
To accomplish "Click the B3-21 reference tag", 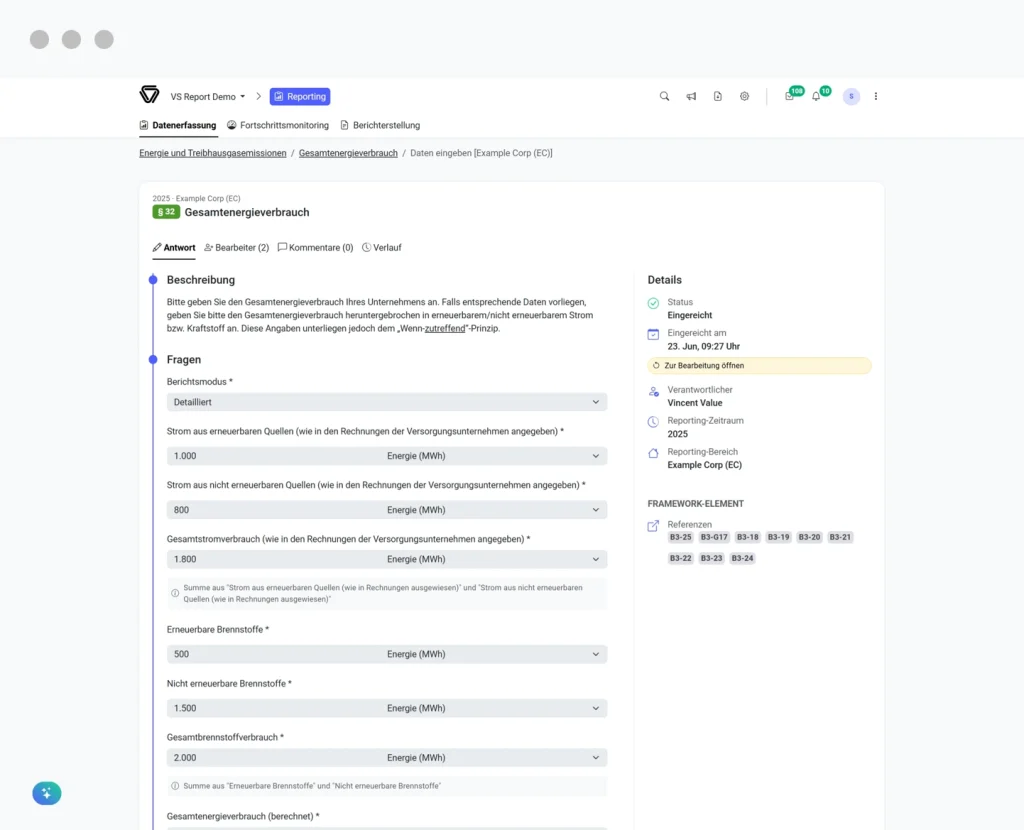I will [x=840, y=537].
